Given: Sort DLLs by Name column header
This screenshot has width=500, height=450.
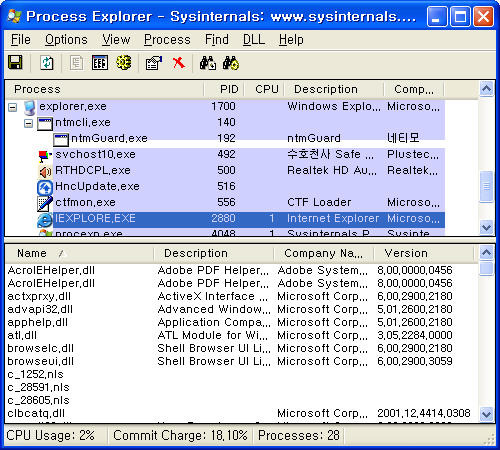Looking at the screenshot, I should click(80, 253).
